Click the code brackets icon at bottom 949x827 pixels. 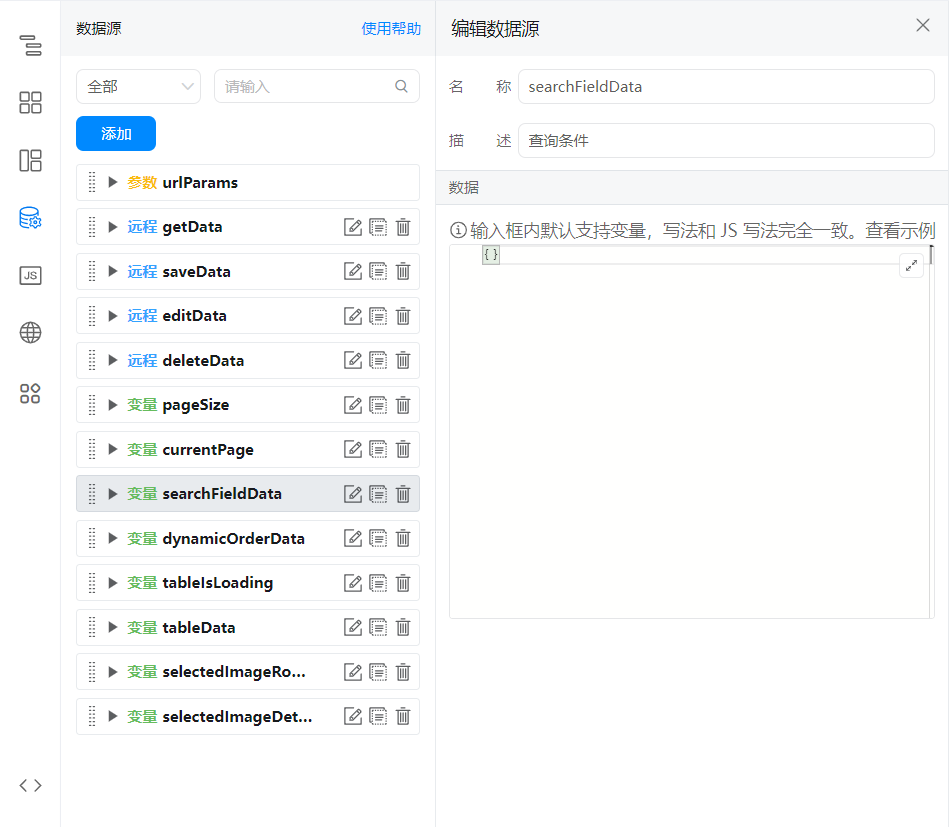click(x=30, y=785)
